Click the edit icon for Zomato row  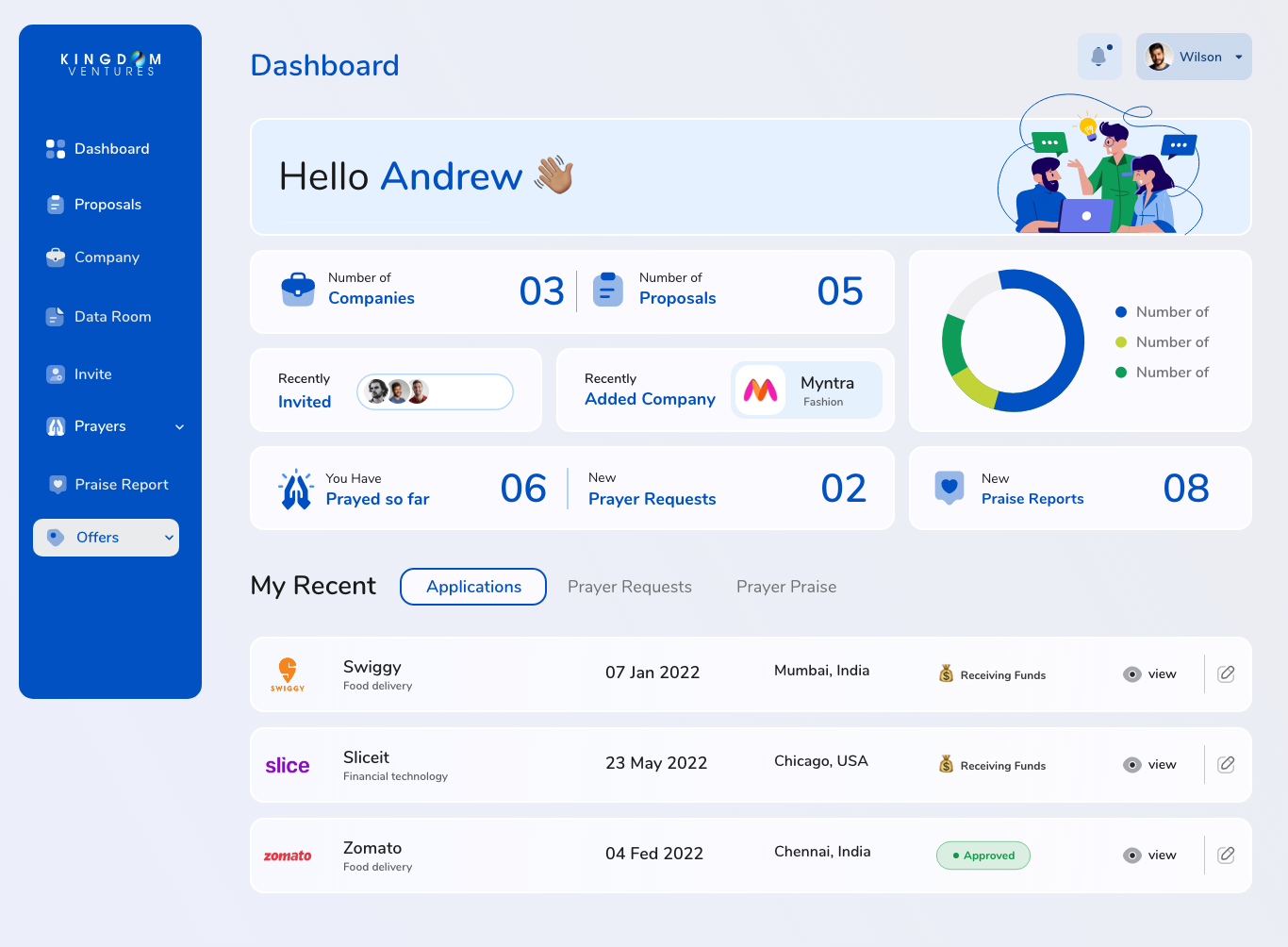(x=1226, y=855)
